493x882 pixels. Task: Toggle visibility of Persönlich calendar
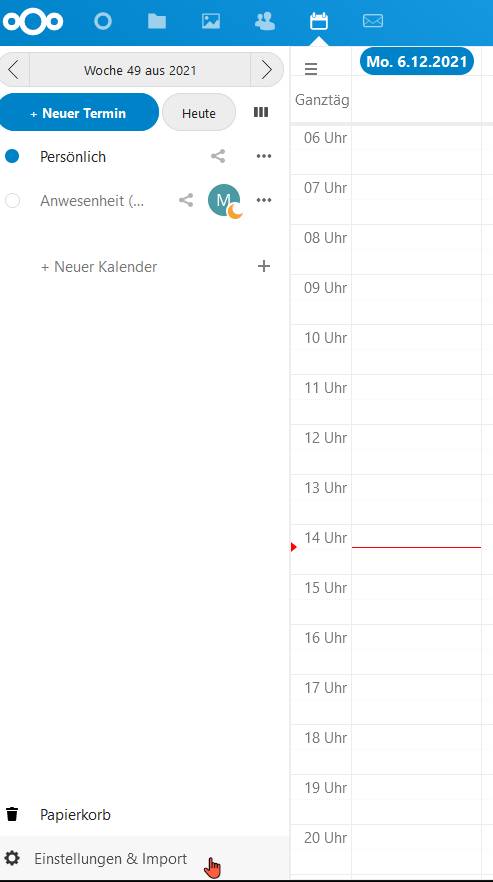[12, 156]
